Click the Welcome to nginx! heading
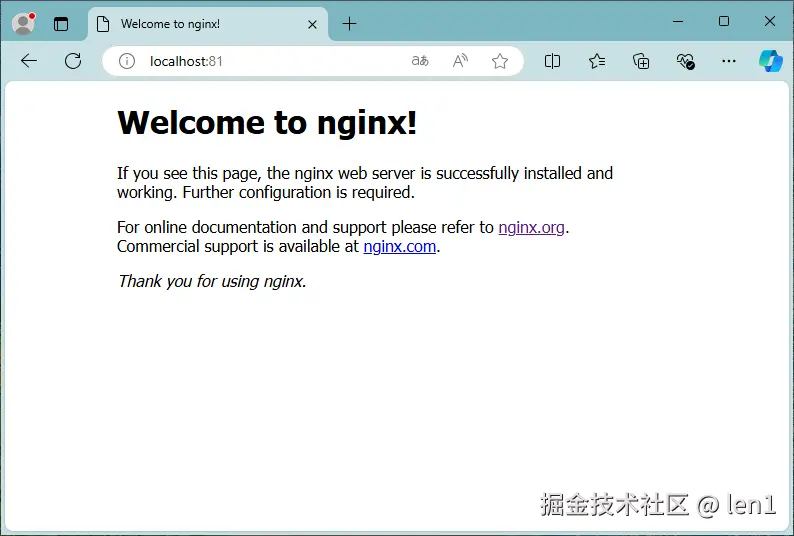This screenshot has height=536, width=794. tap(267, 123)
